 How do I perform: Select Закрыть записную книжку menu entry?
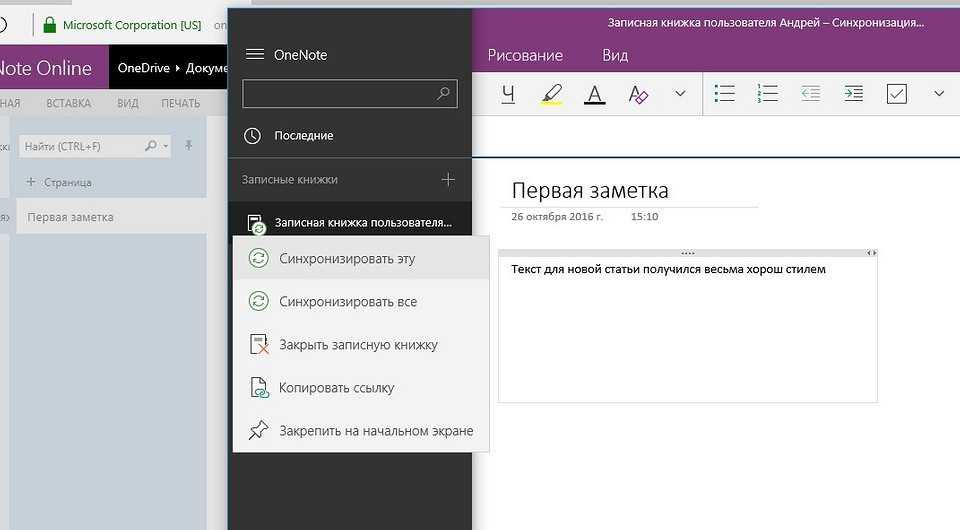click(358, 345)
